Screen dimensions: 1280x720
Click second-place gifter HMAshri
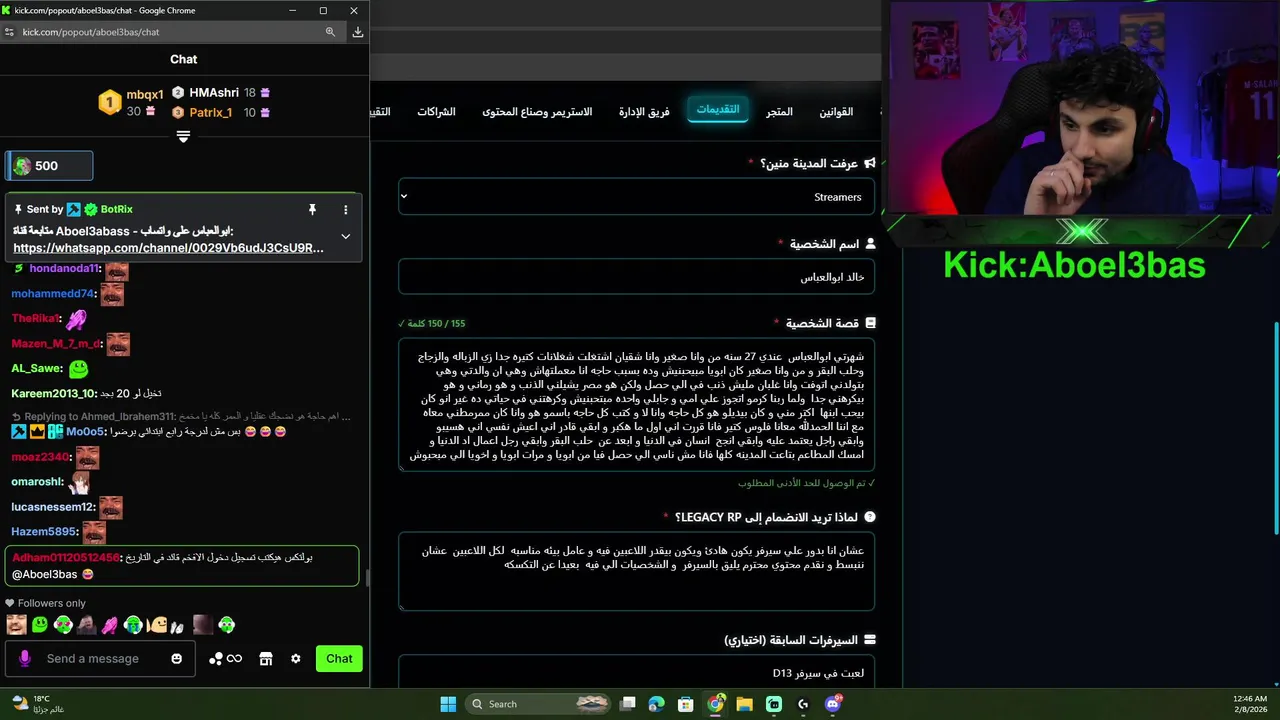214,92
